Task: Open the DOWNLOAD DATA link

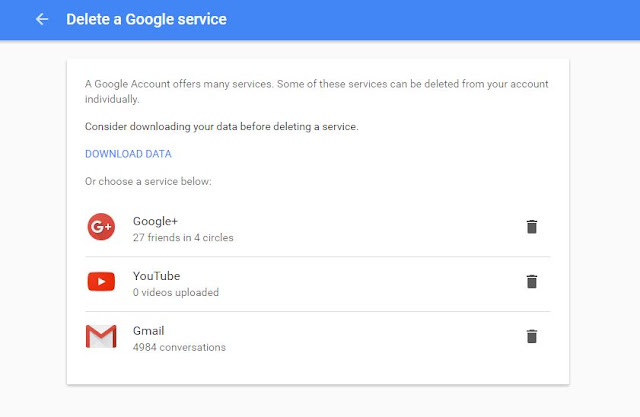Action: point(128,154)
